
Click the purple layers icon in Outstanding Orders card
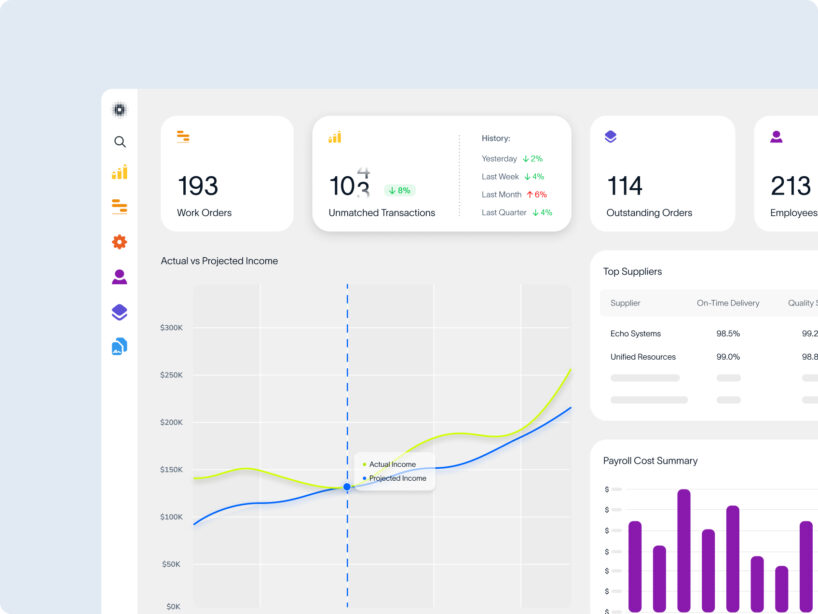611,137
